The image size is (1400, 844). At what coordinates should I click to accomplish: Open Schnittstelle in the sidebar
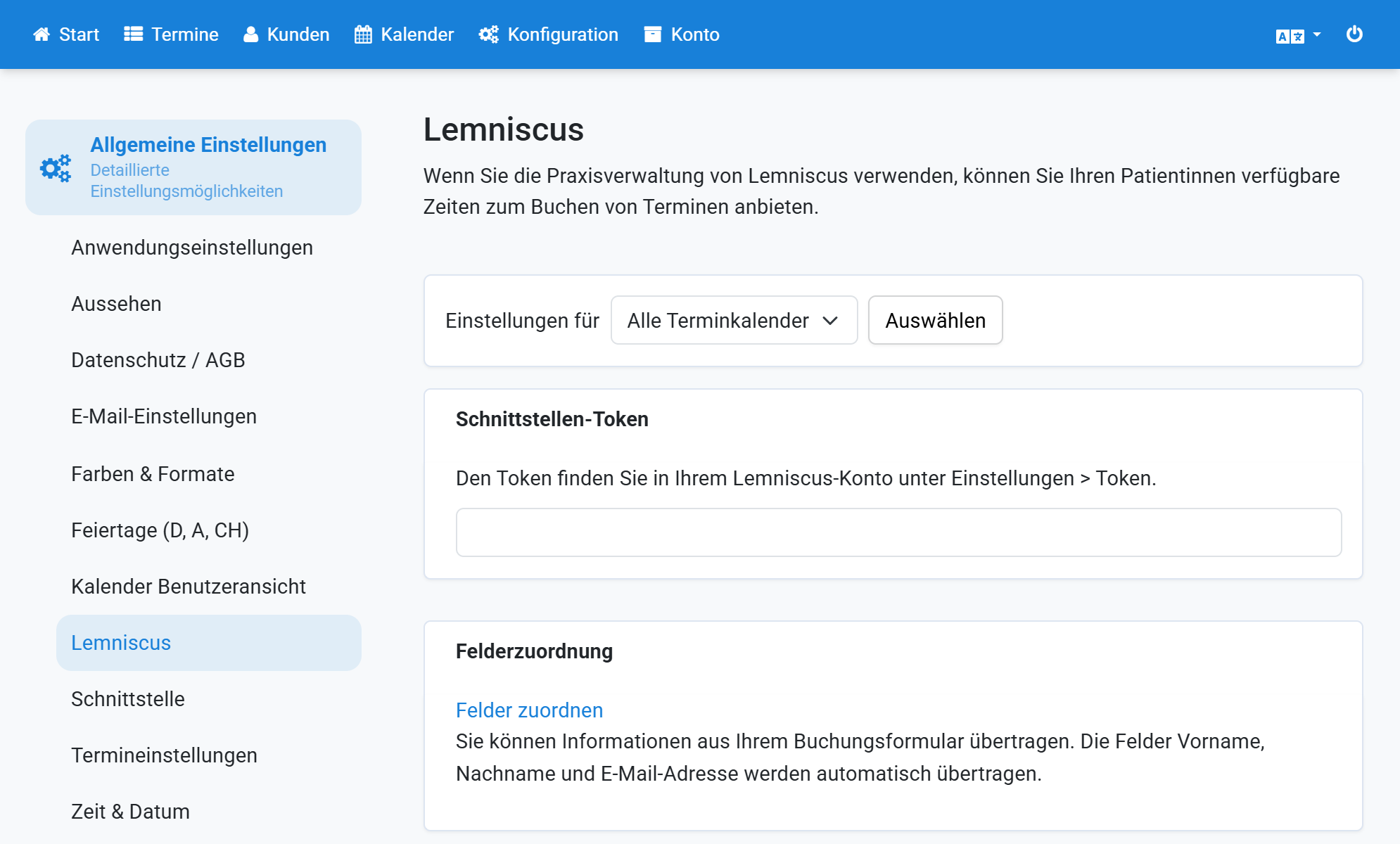pos(128,699)
